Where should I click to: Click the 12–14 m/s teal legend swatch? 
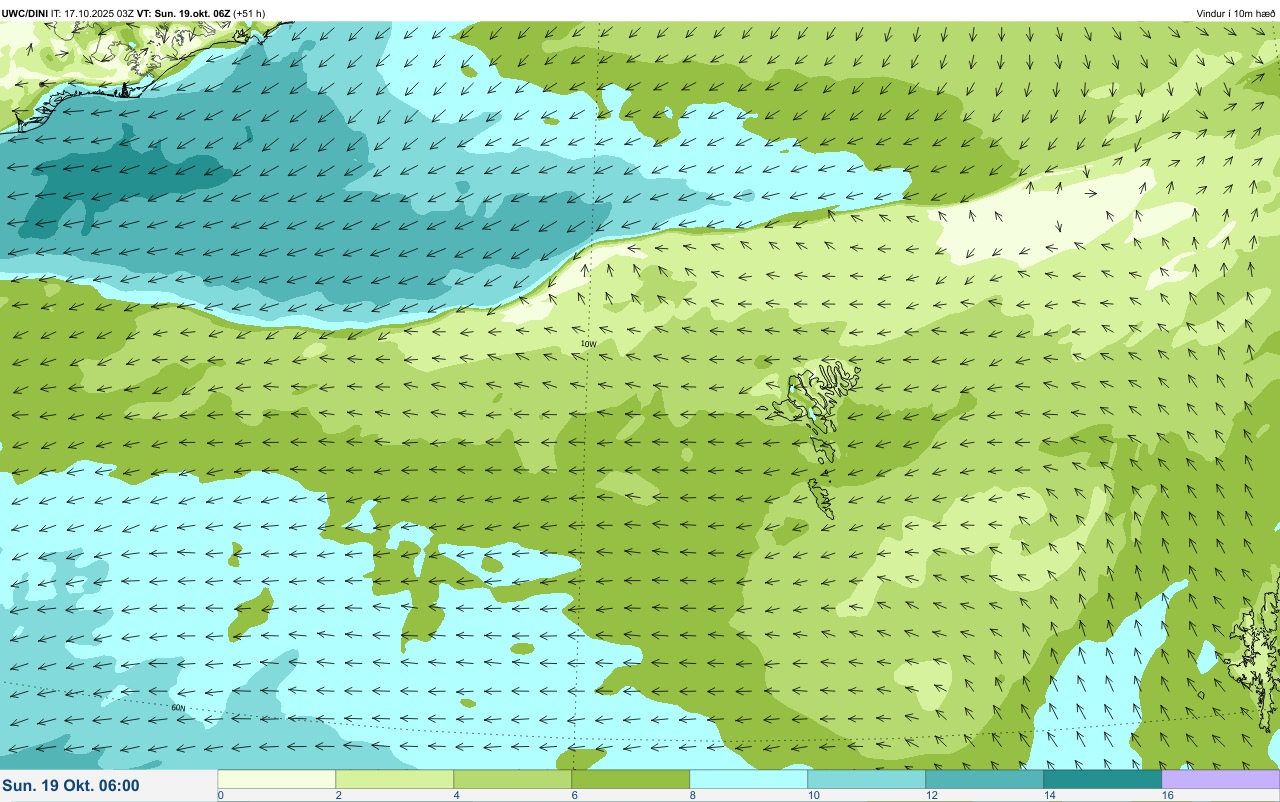pyautogui.click(x=985, y=778)
